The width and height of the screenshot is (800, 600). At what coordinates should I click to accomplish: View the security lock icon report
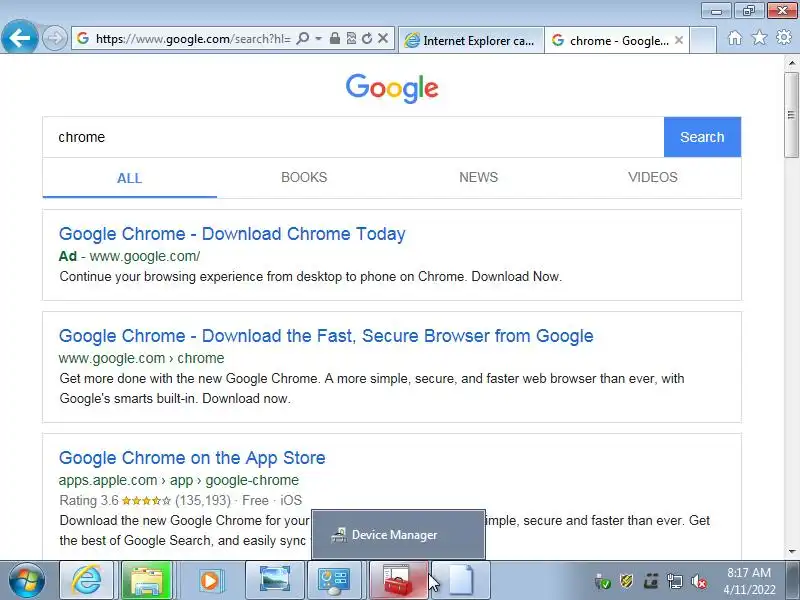coord(335,38)
